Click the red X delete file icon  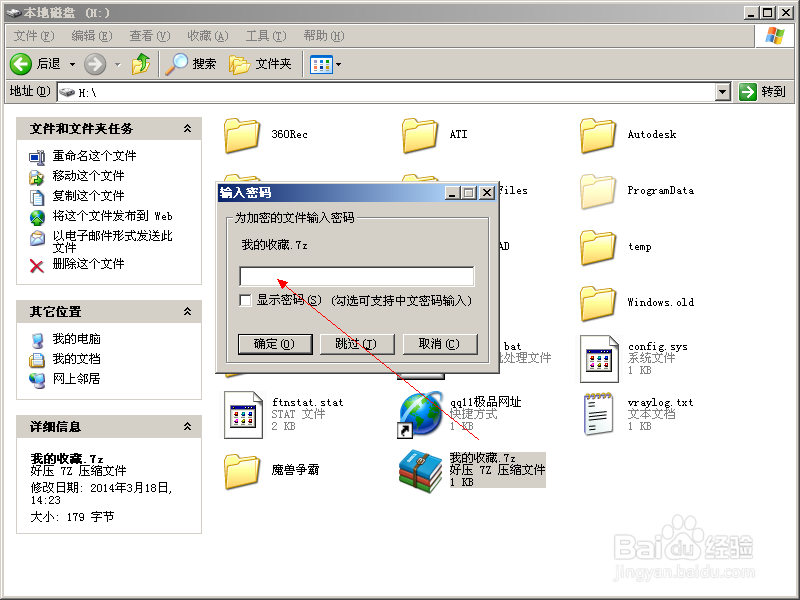pos(37,266)
